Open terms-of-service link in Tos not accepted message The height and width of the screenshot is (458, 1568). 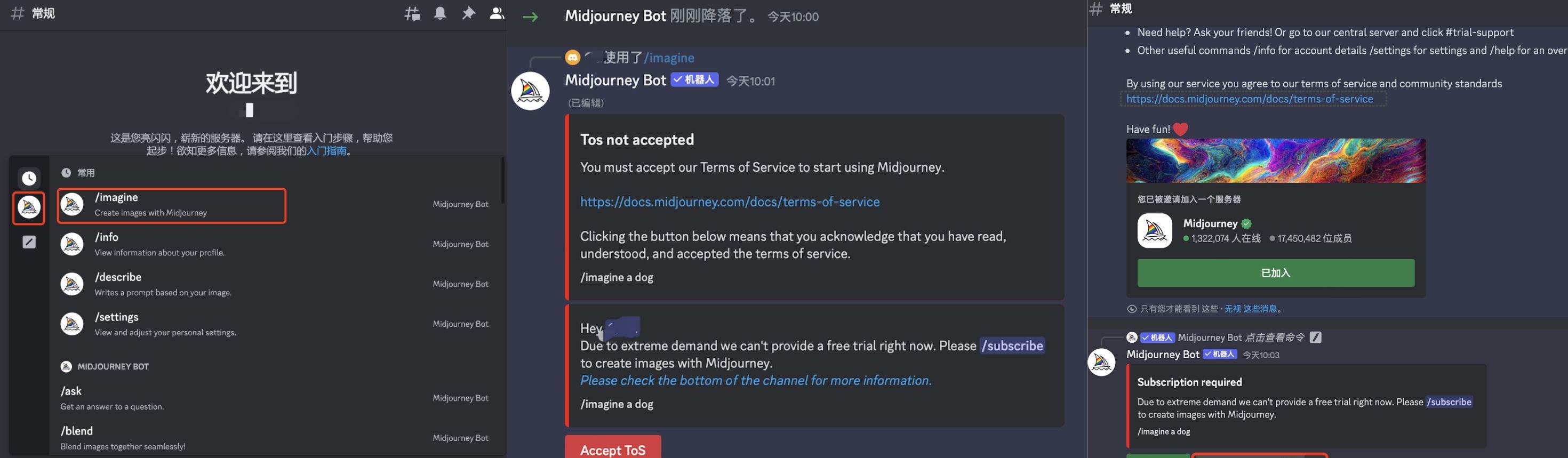(730, 202)
